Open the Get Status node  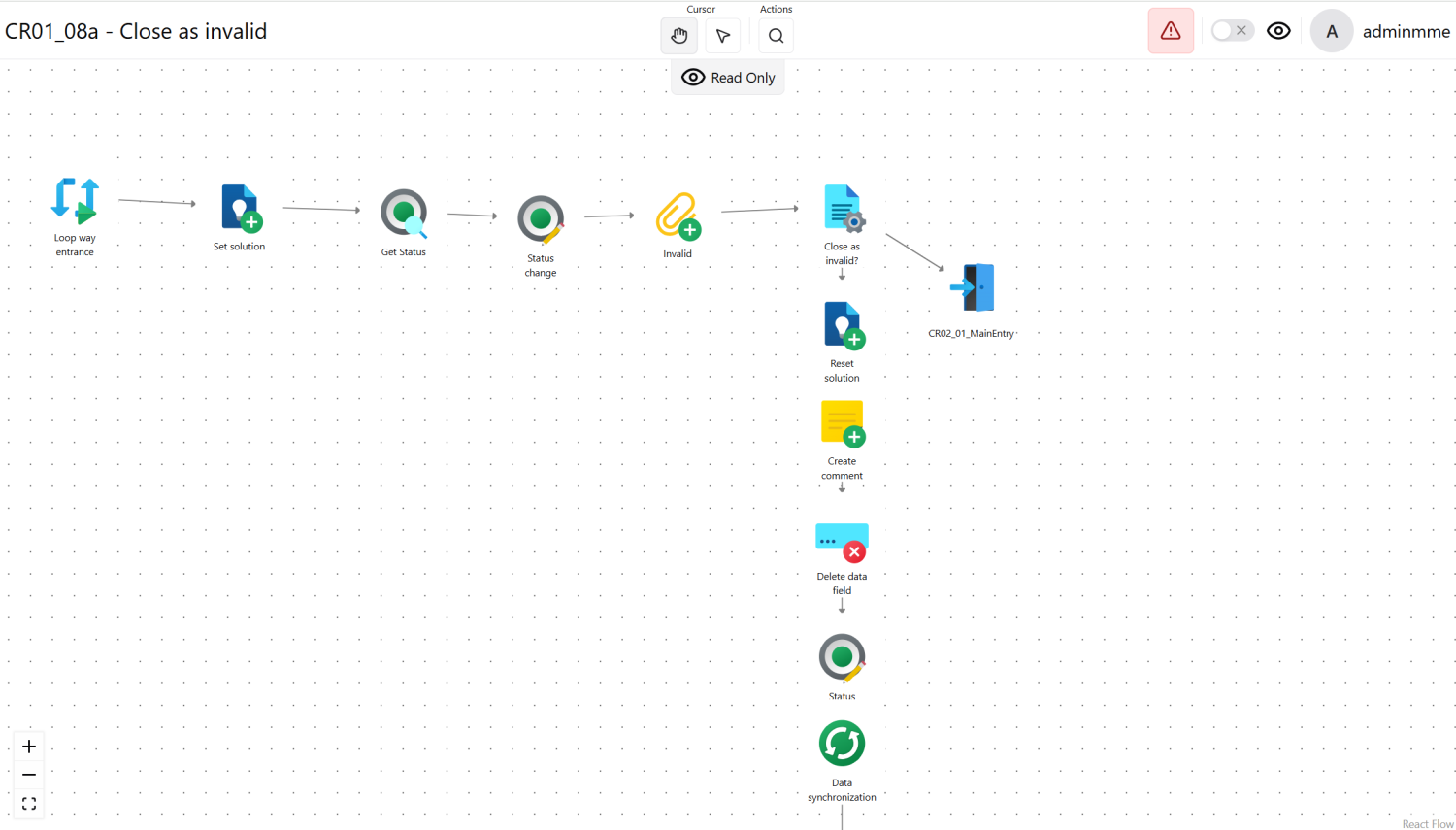(404, 215)
